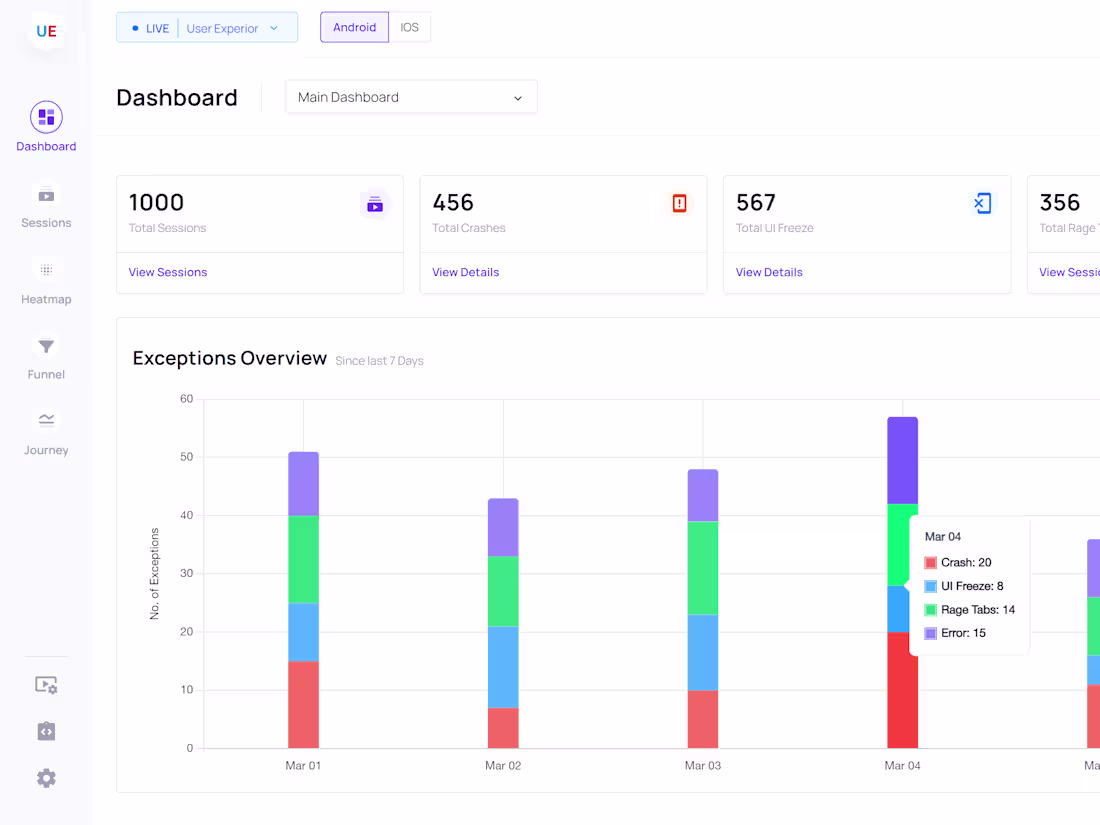Click View Sessions under Total Sessions
Viewport: 1100px width, 825px height.
tap(168, 272)
